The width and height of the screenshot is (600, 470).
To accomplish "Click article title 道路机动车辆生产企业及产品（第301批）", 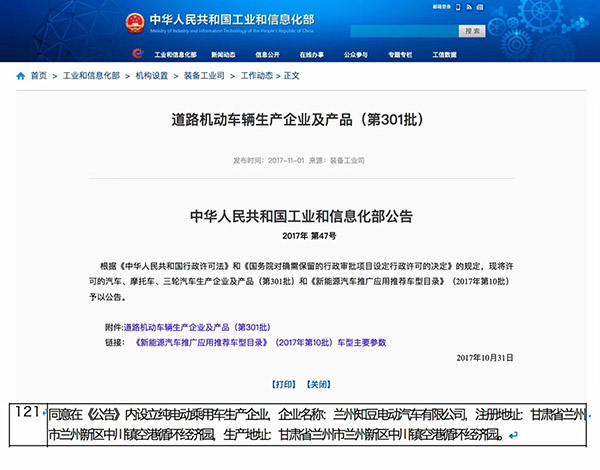I will coord(298,120).
